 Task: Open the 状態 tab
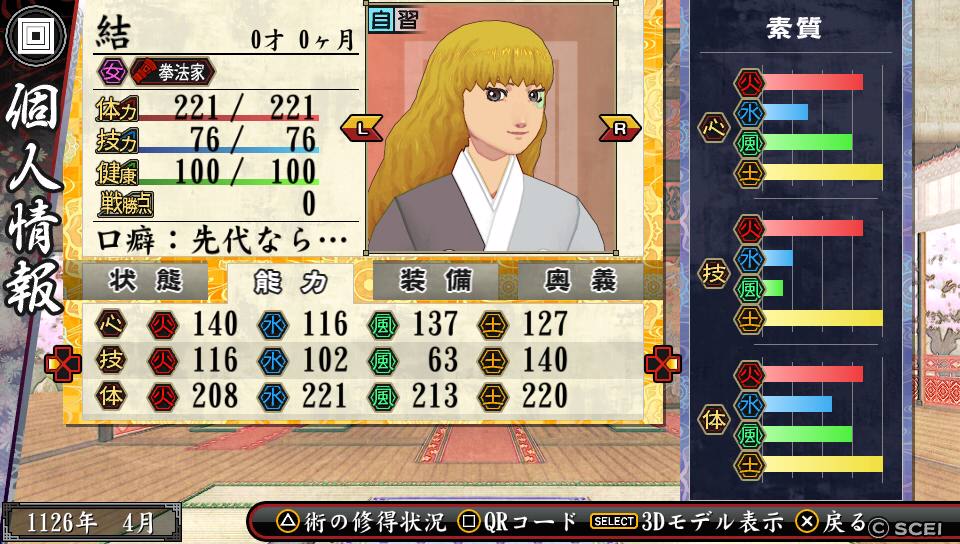(146, 281)
